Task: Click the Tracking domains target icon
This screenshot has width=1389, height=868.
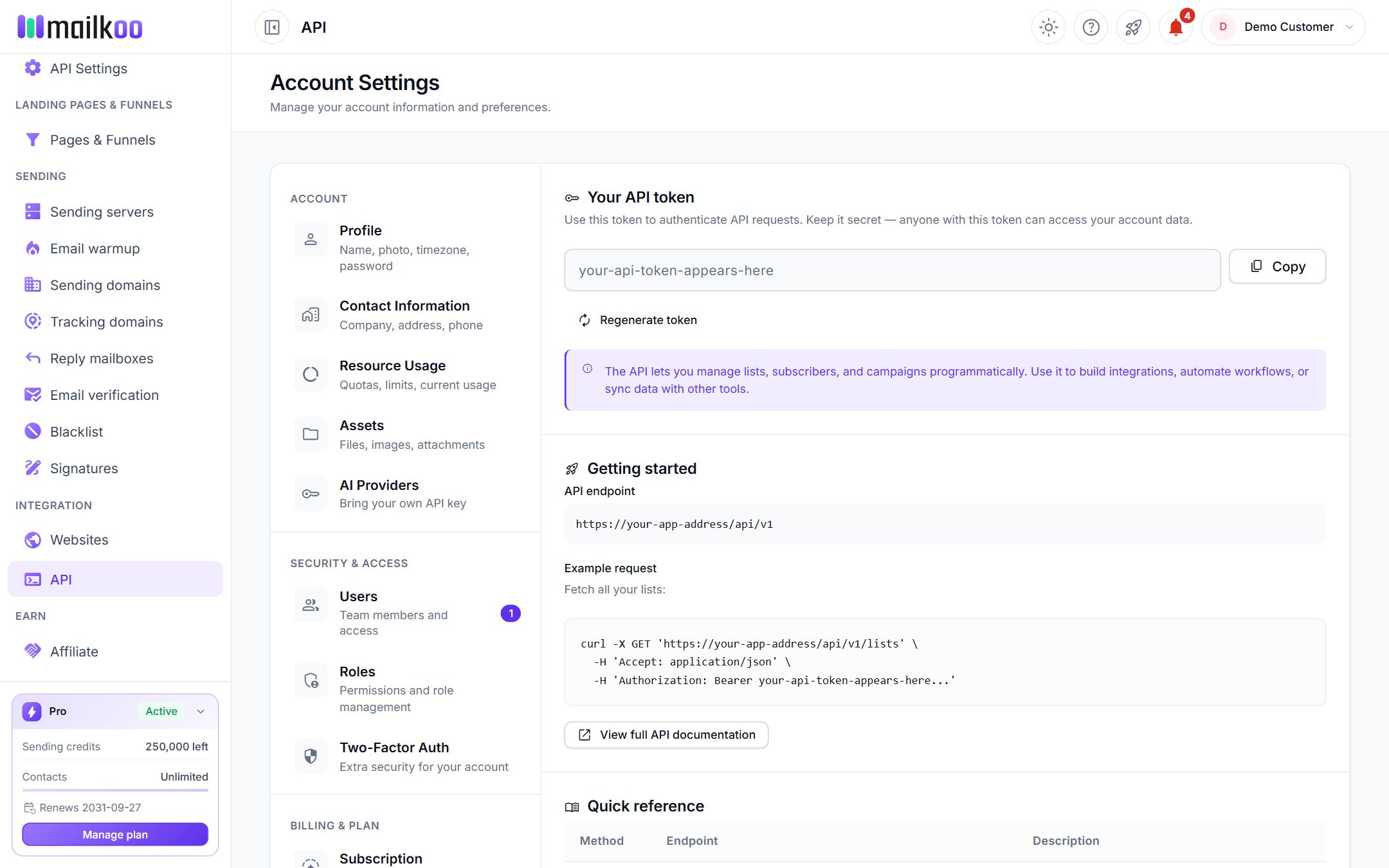Action: pos(33,321)
